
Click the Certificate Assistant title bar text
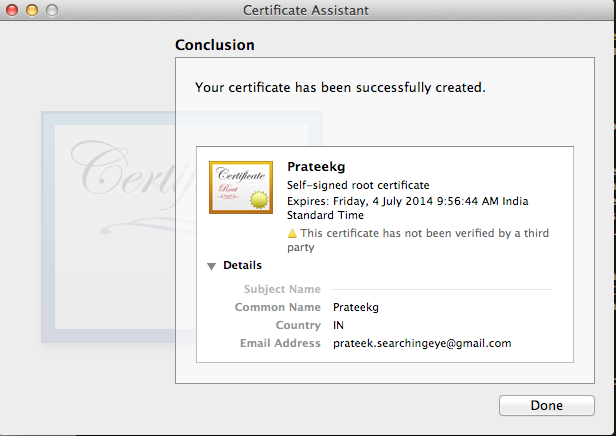(306, 10)
